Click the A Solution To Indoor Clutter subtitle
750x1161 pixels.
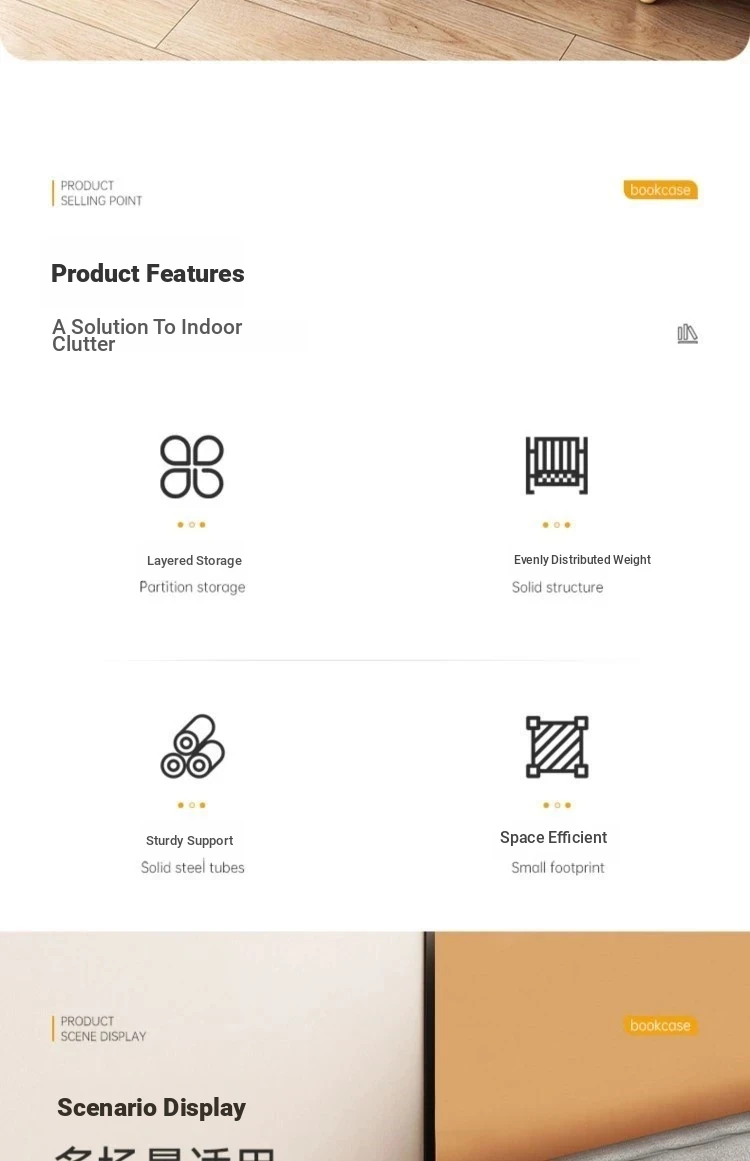pos(147,335)
